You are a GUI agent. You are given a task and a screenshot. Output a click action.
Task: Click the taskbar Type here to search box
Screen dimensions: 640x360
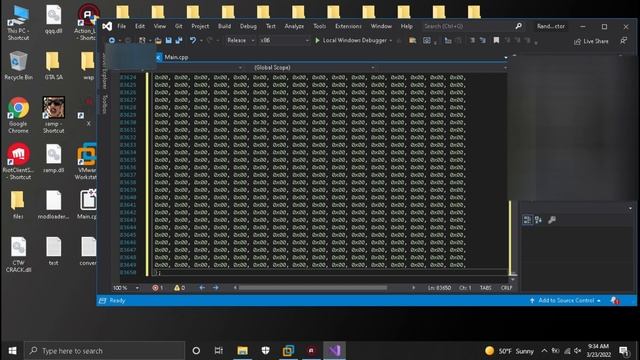[104, 351]
